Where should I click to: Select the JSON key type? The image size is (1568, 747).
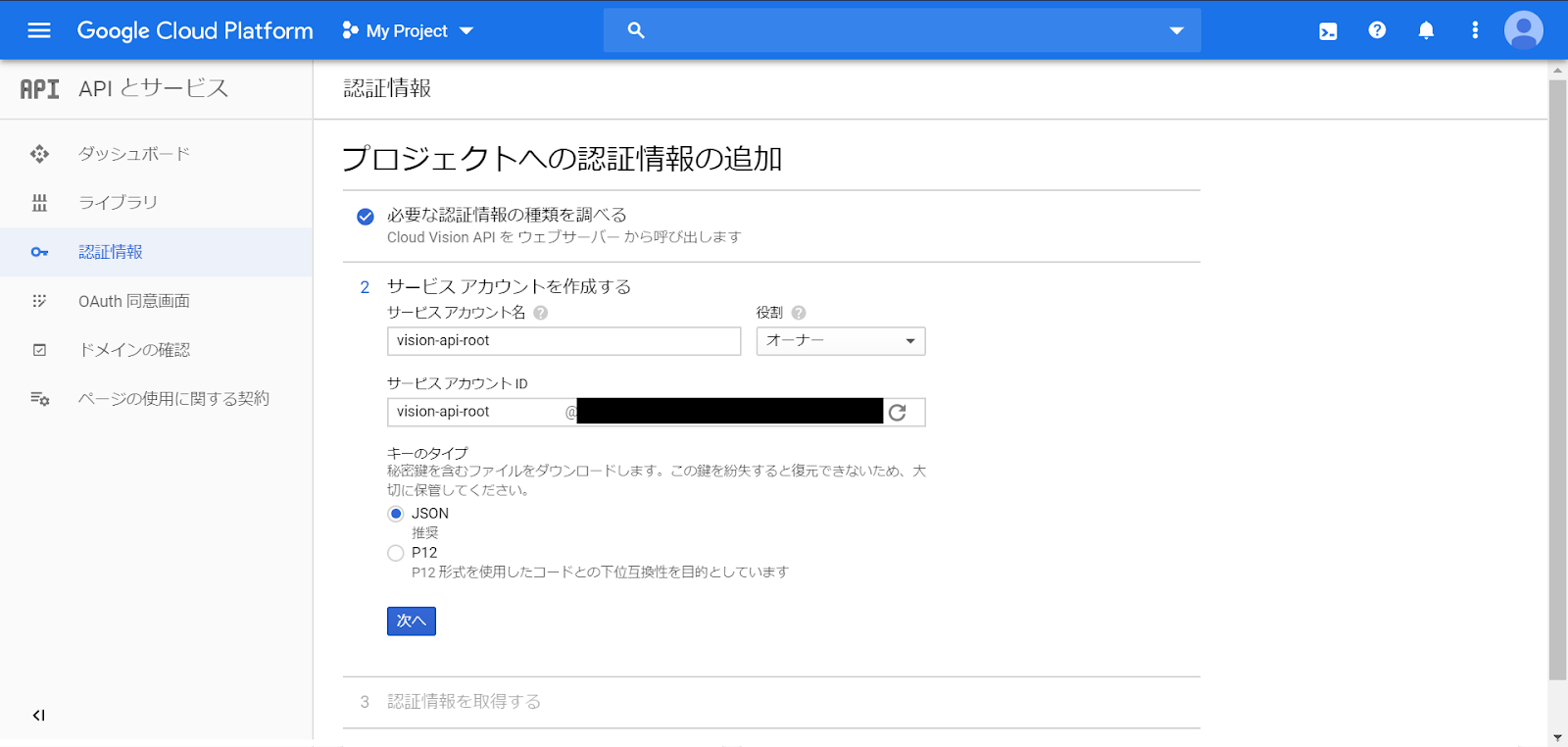396,514
